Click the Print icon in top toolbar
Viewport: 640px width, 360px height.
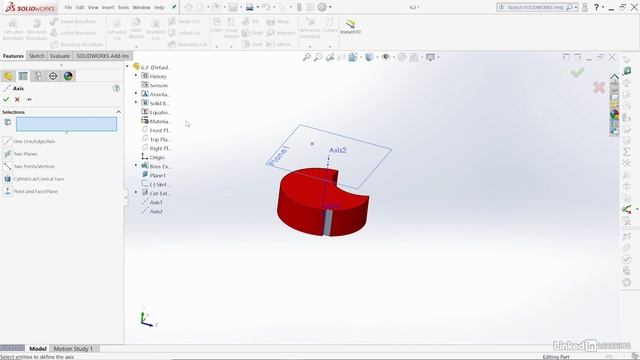(x=249, y=7)
